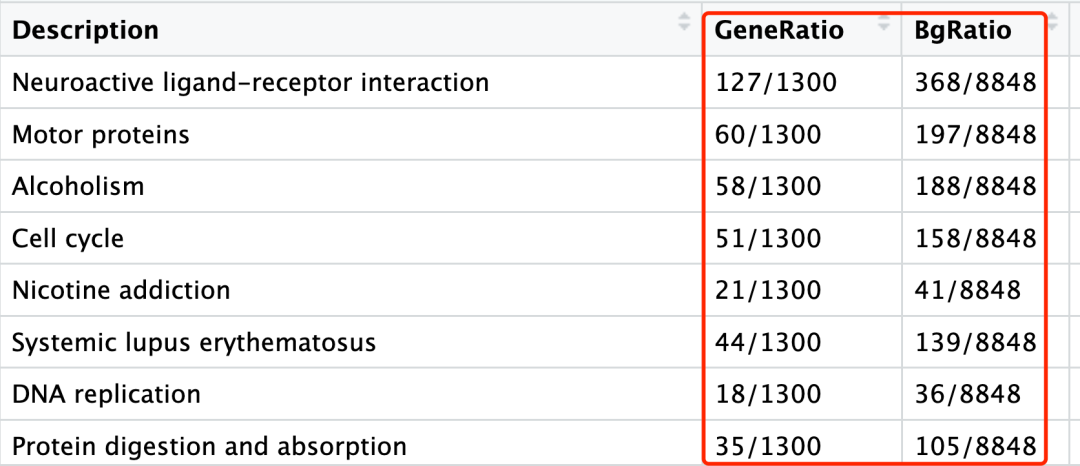This screenshot has width=1080, height=466.
Task: Click the Motor proteins description cell
Action: point(100,134)
